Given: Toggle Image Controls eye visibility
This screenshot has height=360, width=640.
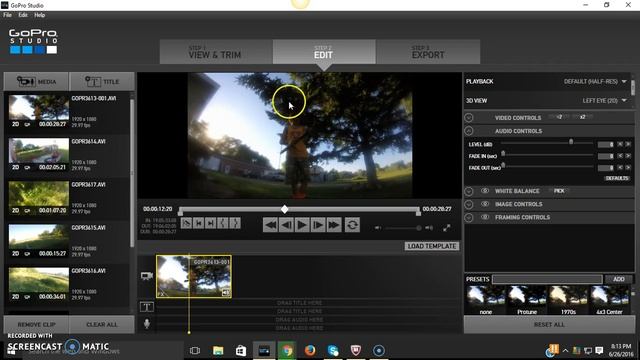Looking at the screenshot, I should pyautogui.click(x=485, y=204).
